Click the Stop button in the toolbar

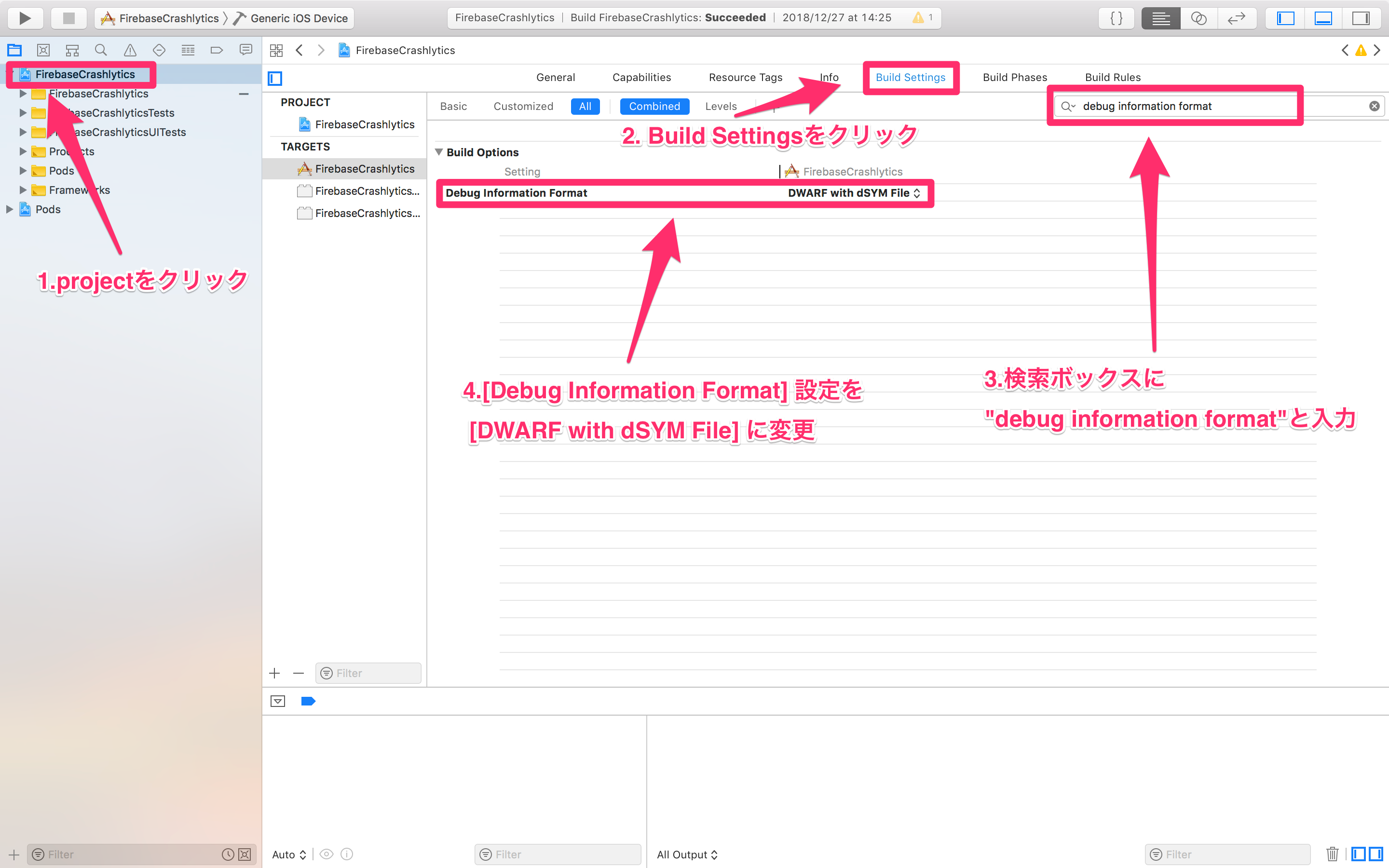tap(68, 18)
